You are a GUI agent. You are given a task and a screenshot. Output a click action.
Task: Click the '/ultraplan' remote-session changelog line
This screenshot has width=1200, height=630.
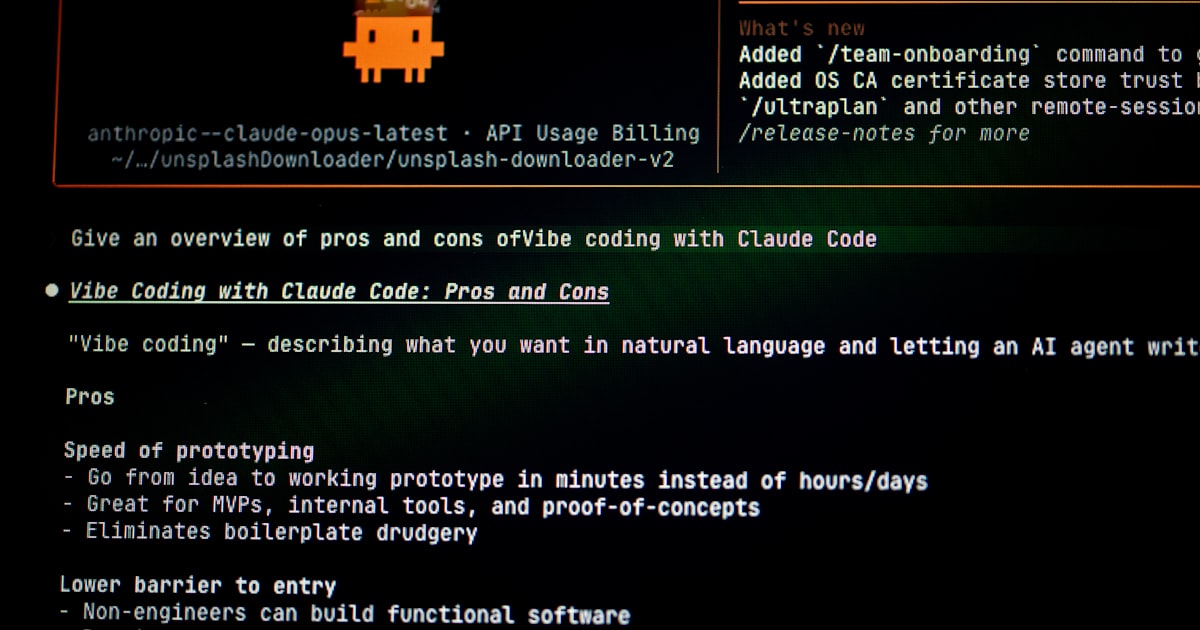tap(969, 106)
